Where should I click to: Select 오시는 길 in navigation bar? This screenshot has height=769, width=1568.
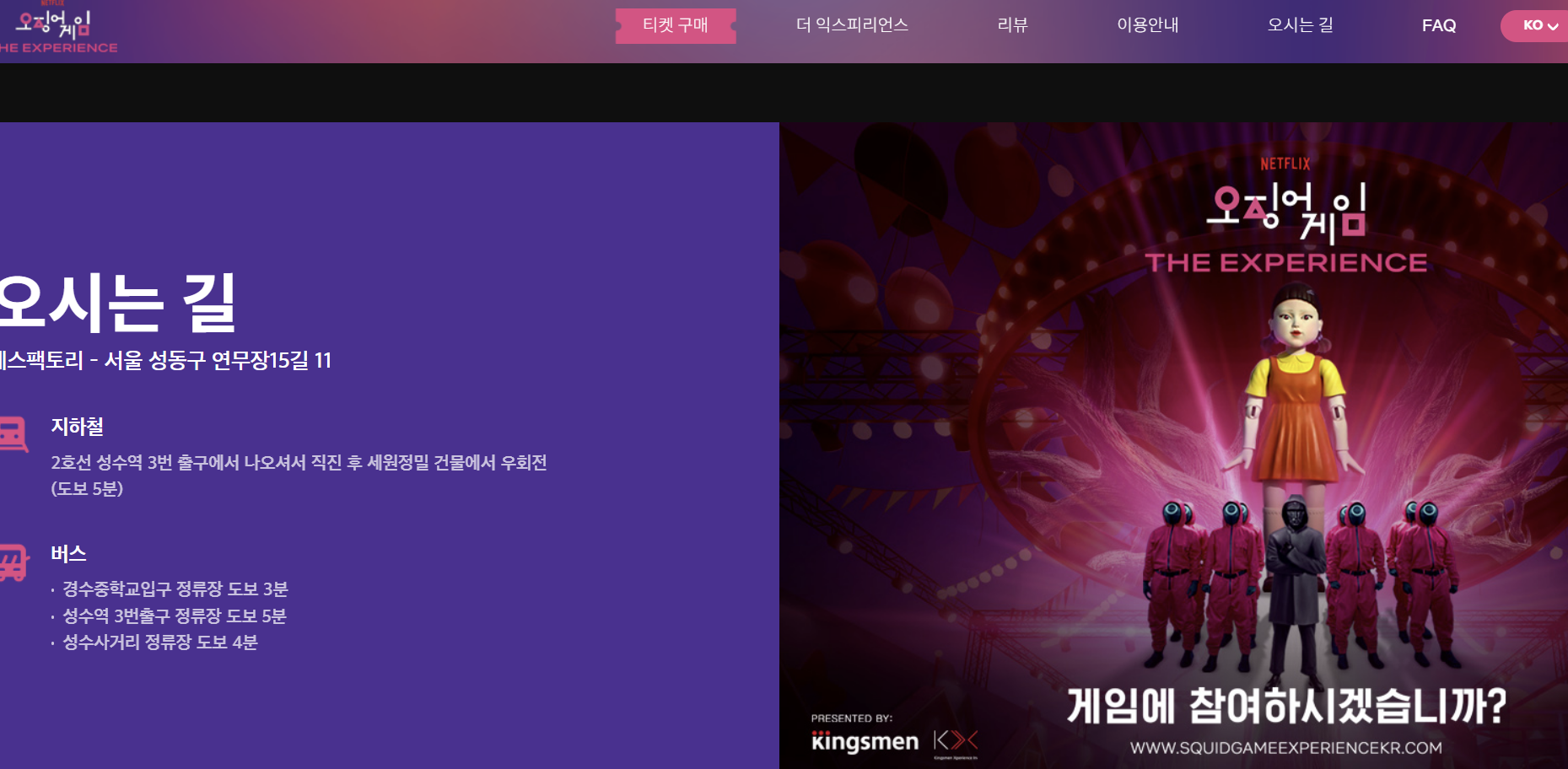pyautogui.click(x=1301, y=25)
